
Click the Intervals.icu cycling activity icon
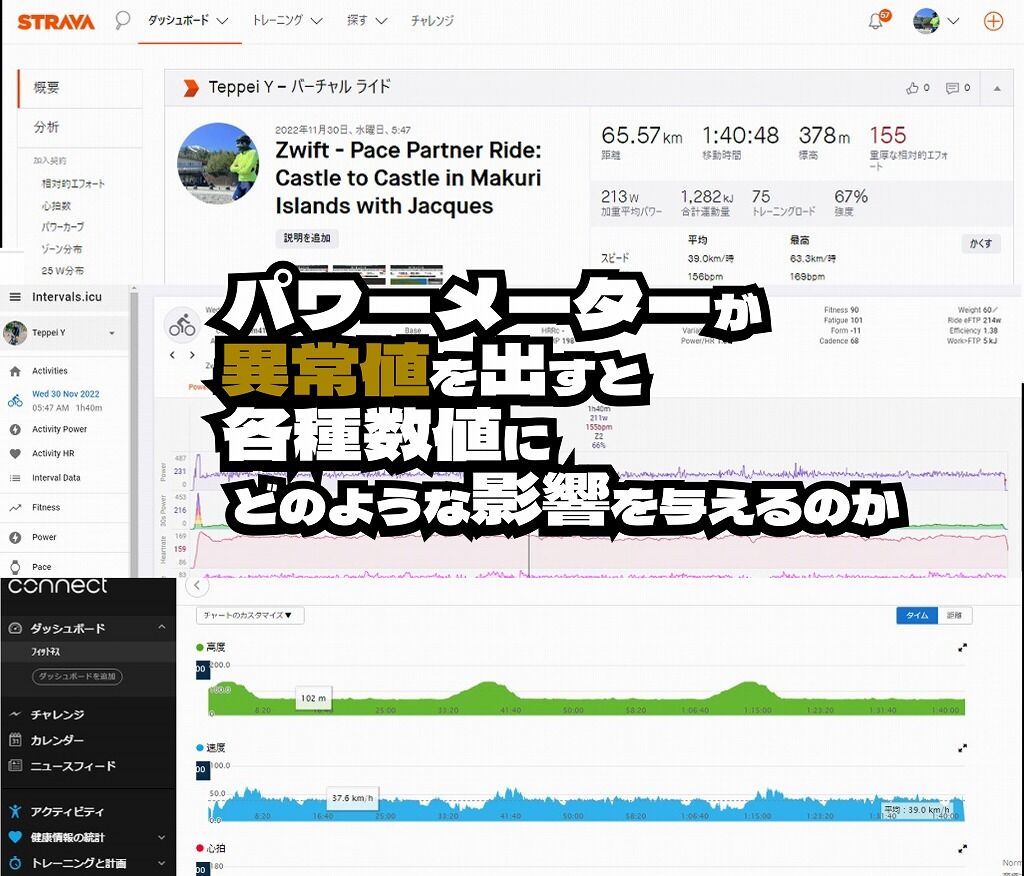(x=182, y=325)
